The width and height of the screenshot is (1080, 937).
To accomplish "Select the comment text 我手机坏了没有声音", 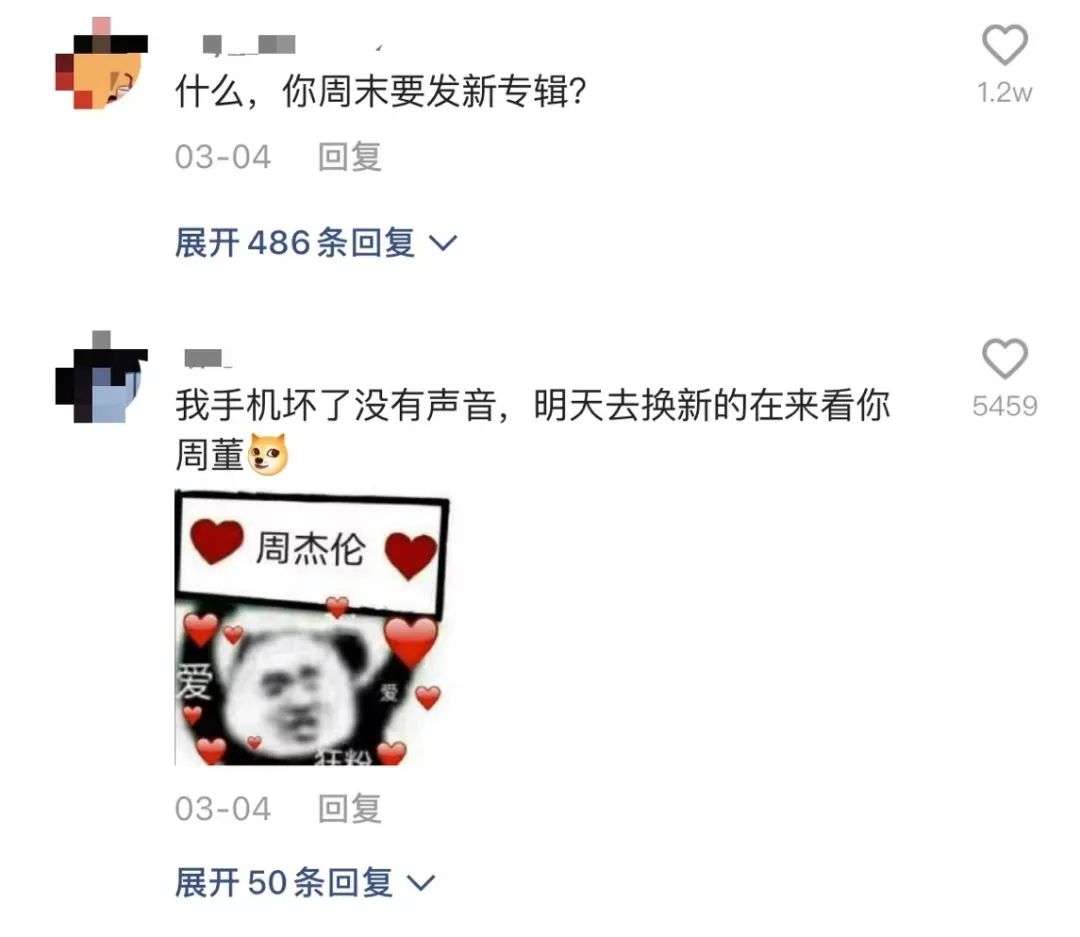I will pos(335,404).
